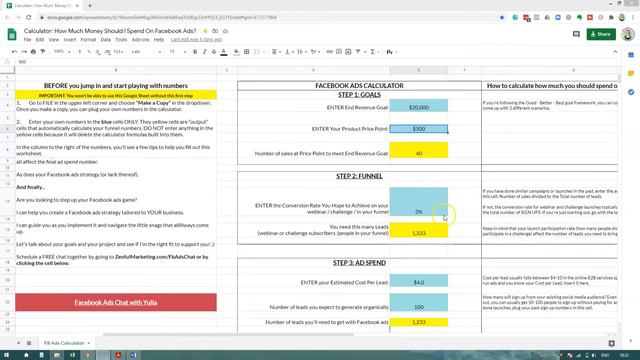Image resolution: width=640 pixels, height=360 pixels.
Task: Star the spreadsheet document
Action: 205,31
